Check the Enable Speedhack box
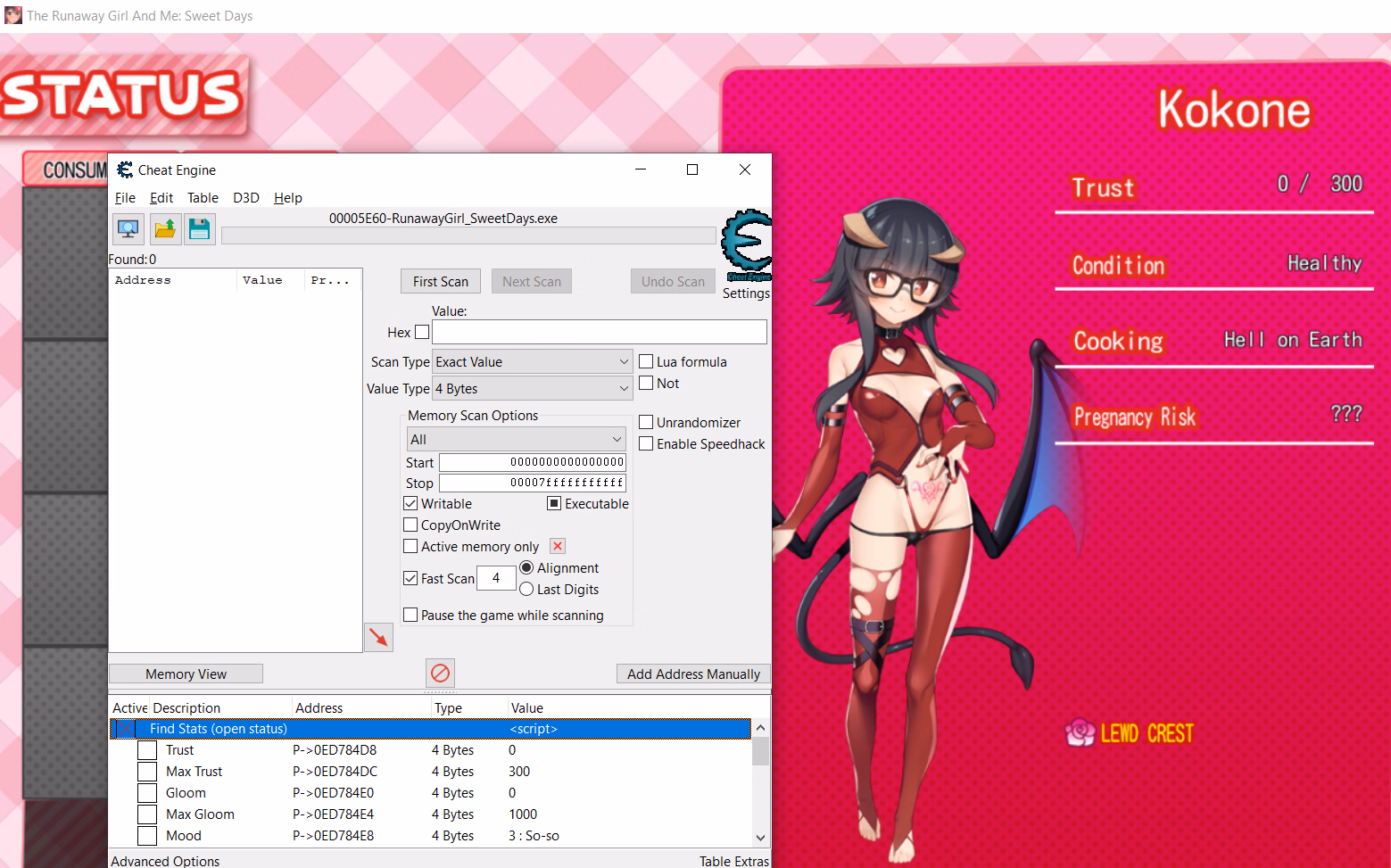The image size is (1391, 868). click(x=647, y=443)
